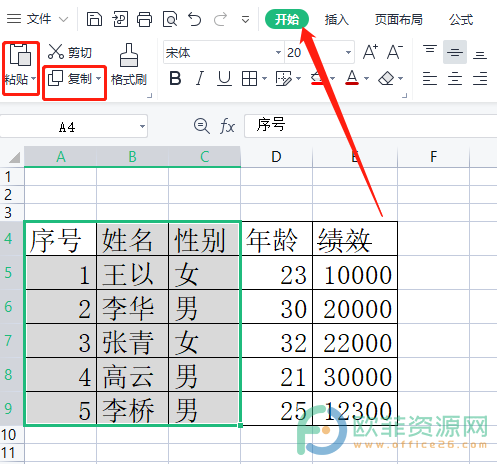
Task: Expand the font color dropdown arrow
Action: coord(367,79)
